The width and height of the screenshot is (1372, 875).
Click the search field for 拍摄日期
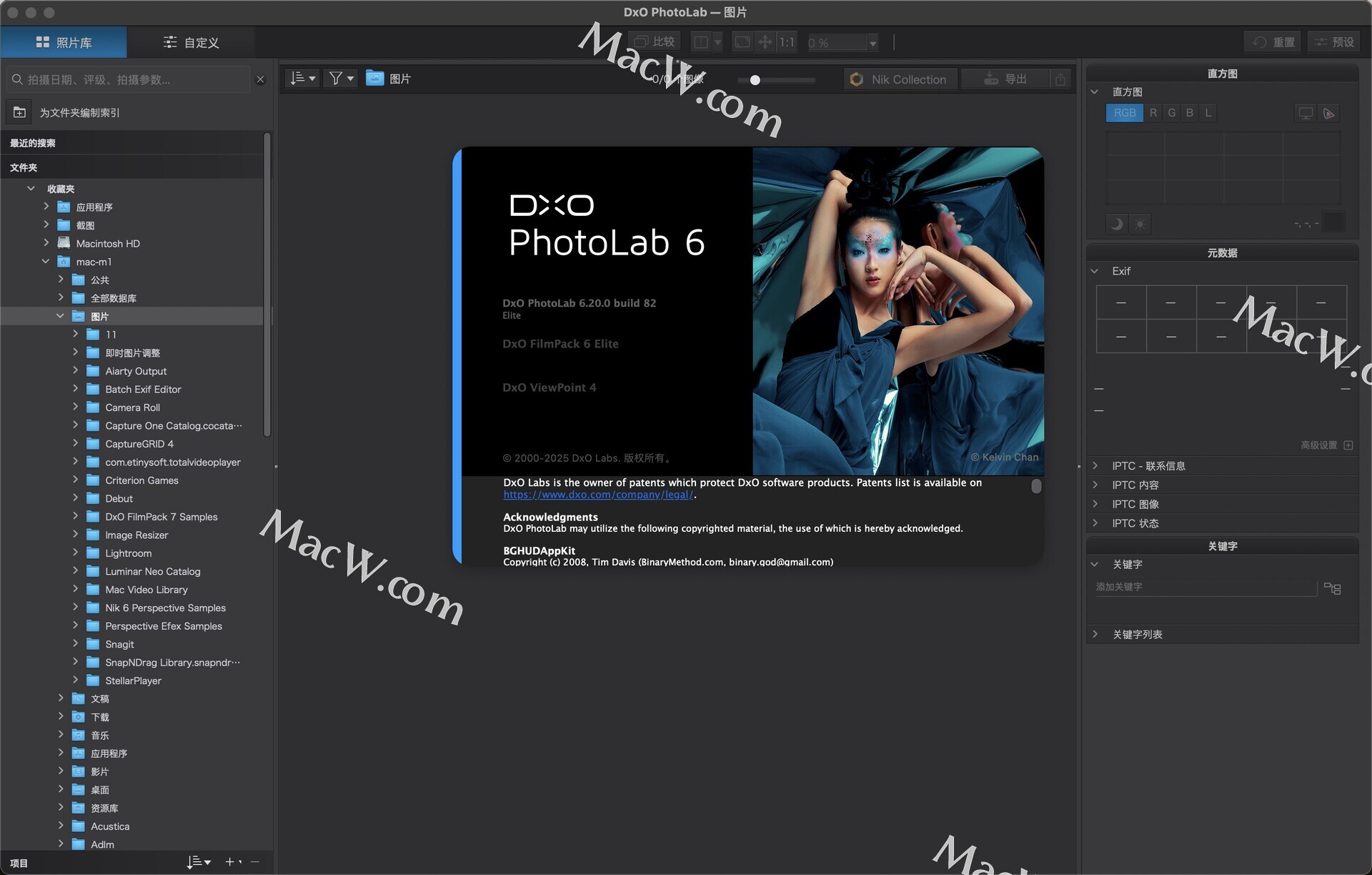tap(129, 79)
